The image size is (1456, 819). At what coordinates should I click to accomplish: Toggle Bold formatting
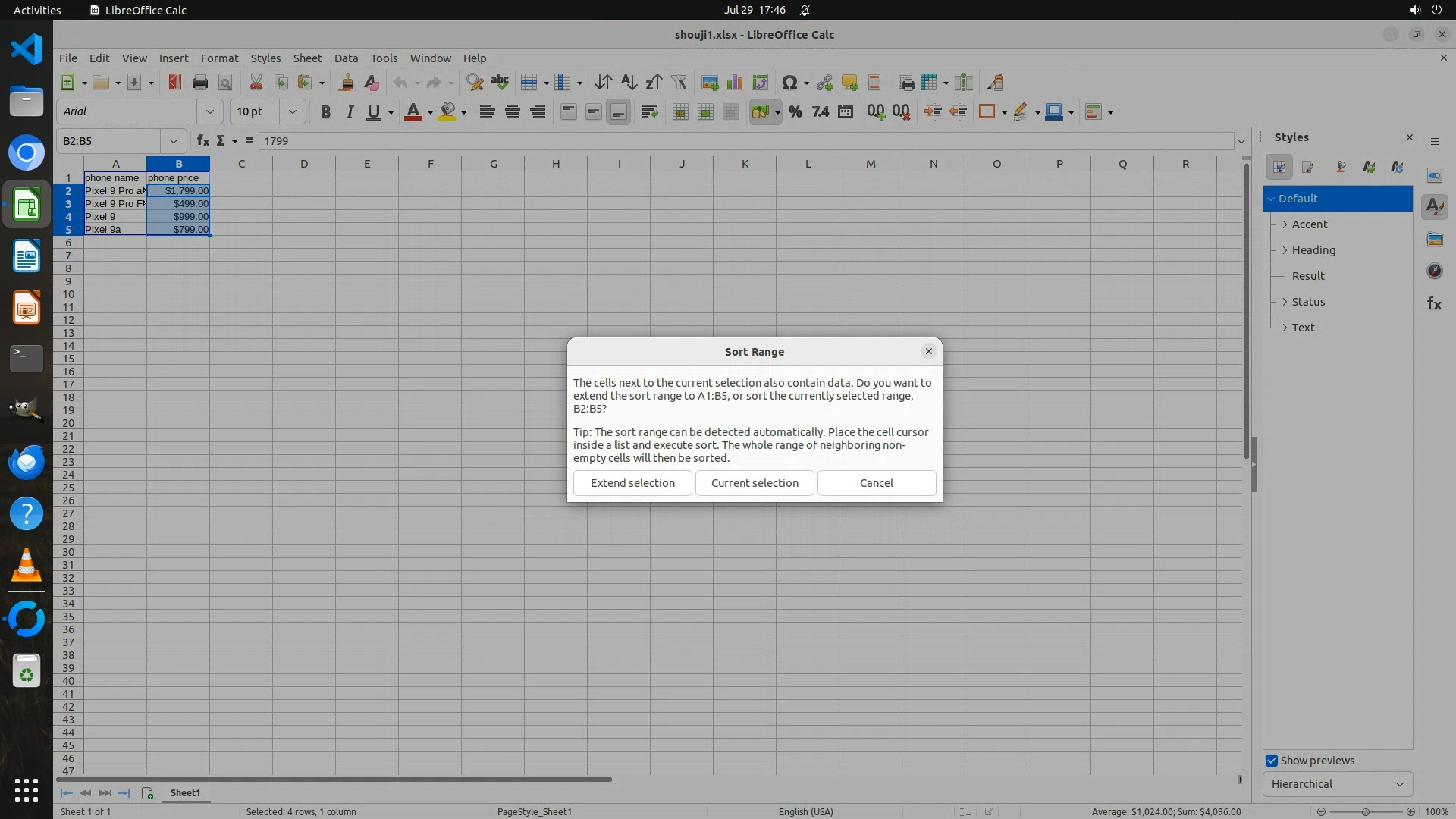pyautogui.click(x=325, y=112)
